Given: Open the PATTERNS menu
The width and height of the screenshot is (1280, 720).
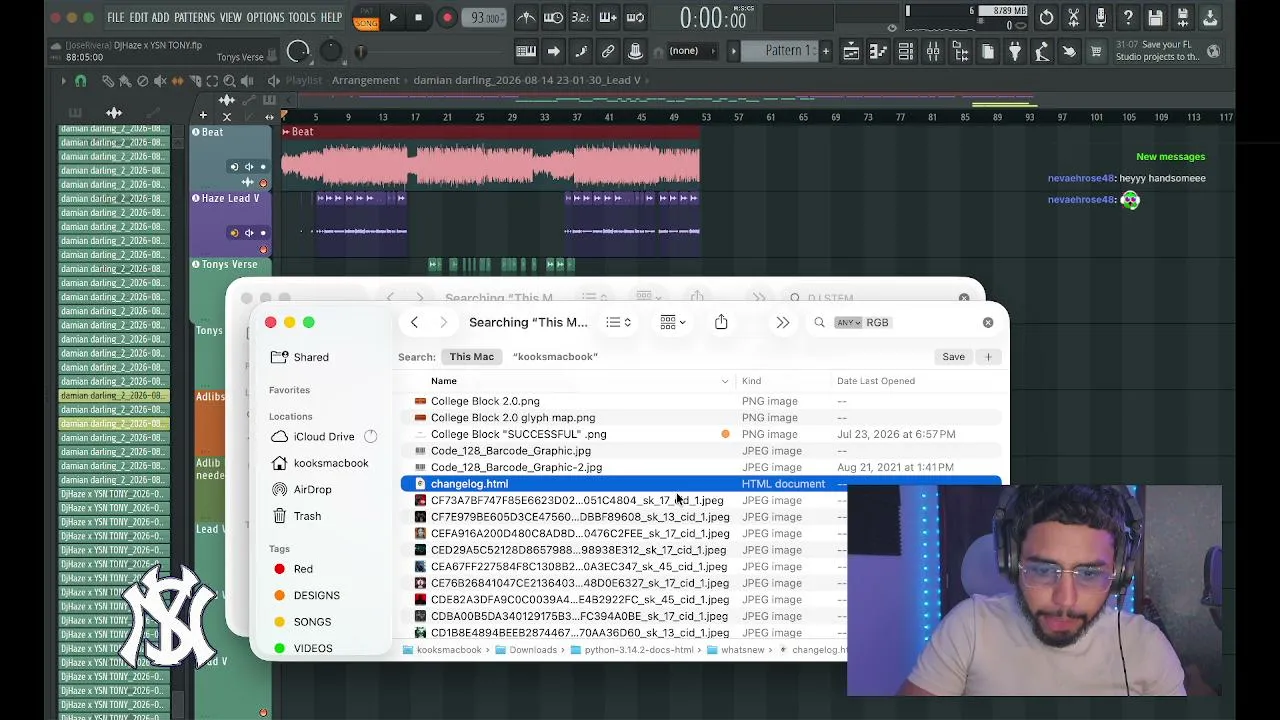Looking at the screenshot, I should (194, 17).
